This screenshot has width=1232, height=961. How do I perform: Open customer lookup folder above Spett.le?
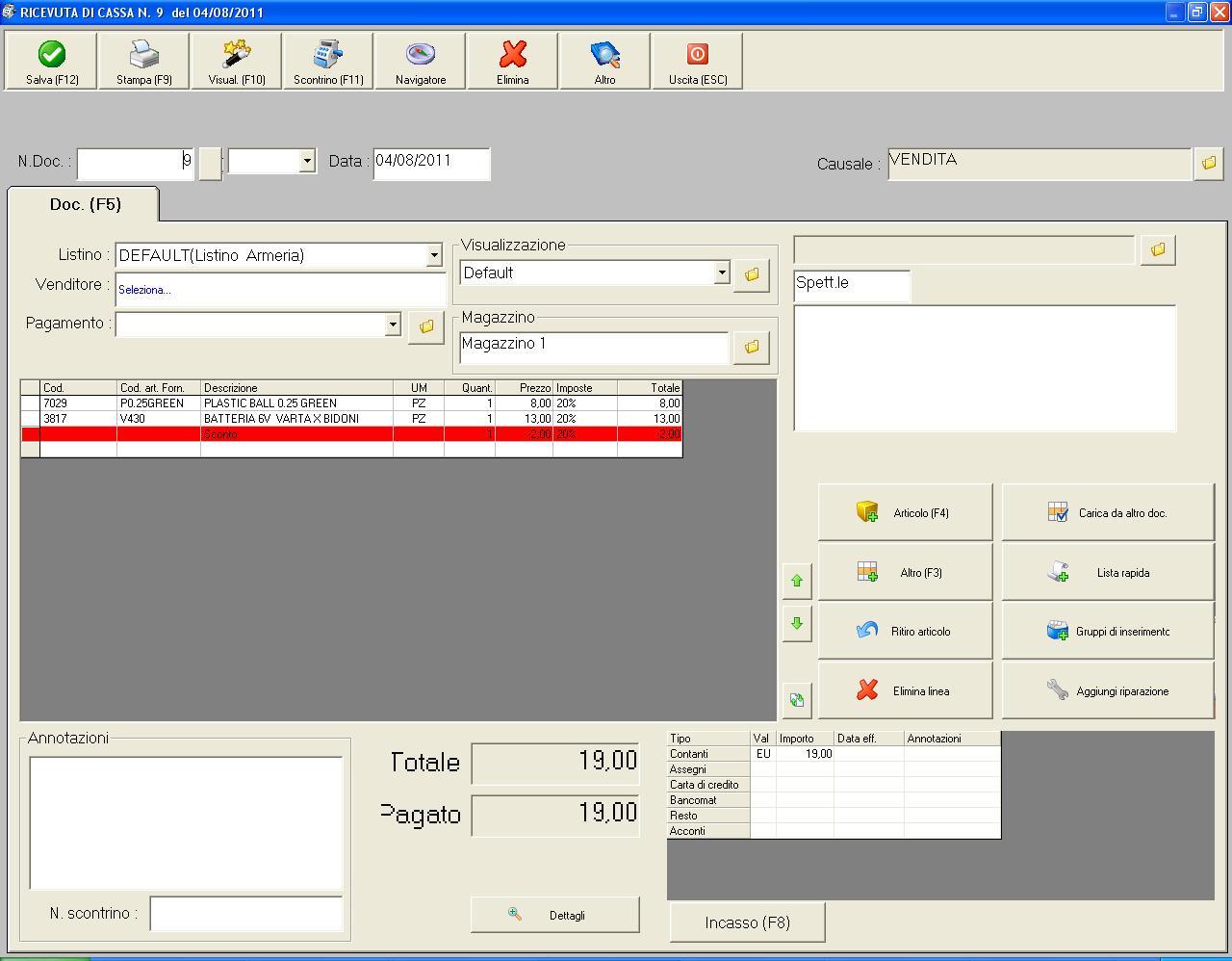[x=1158, y=250]
